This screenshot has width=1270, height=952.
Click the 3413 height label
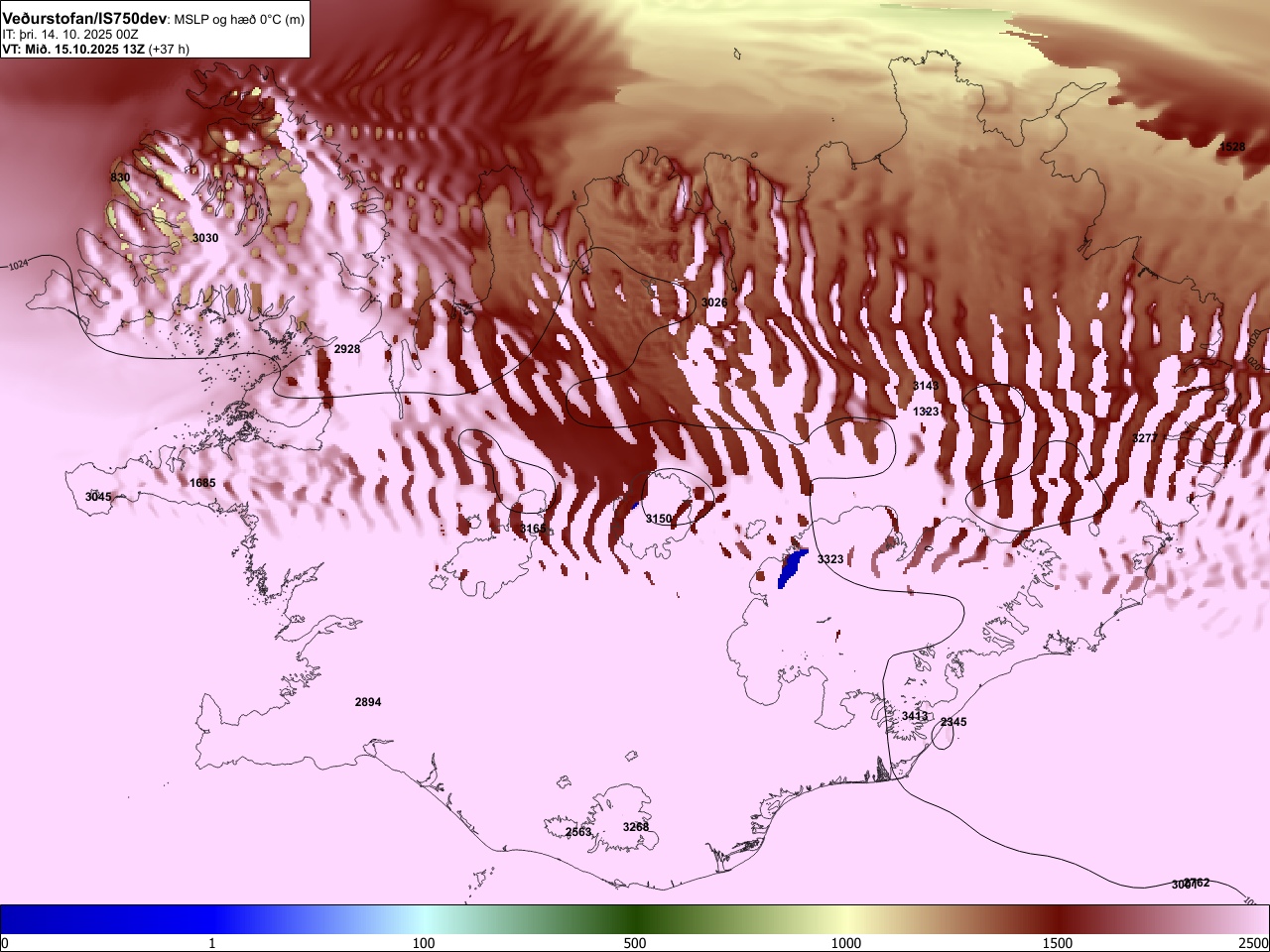click(x=915, y=716)
